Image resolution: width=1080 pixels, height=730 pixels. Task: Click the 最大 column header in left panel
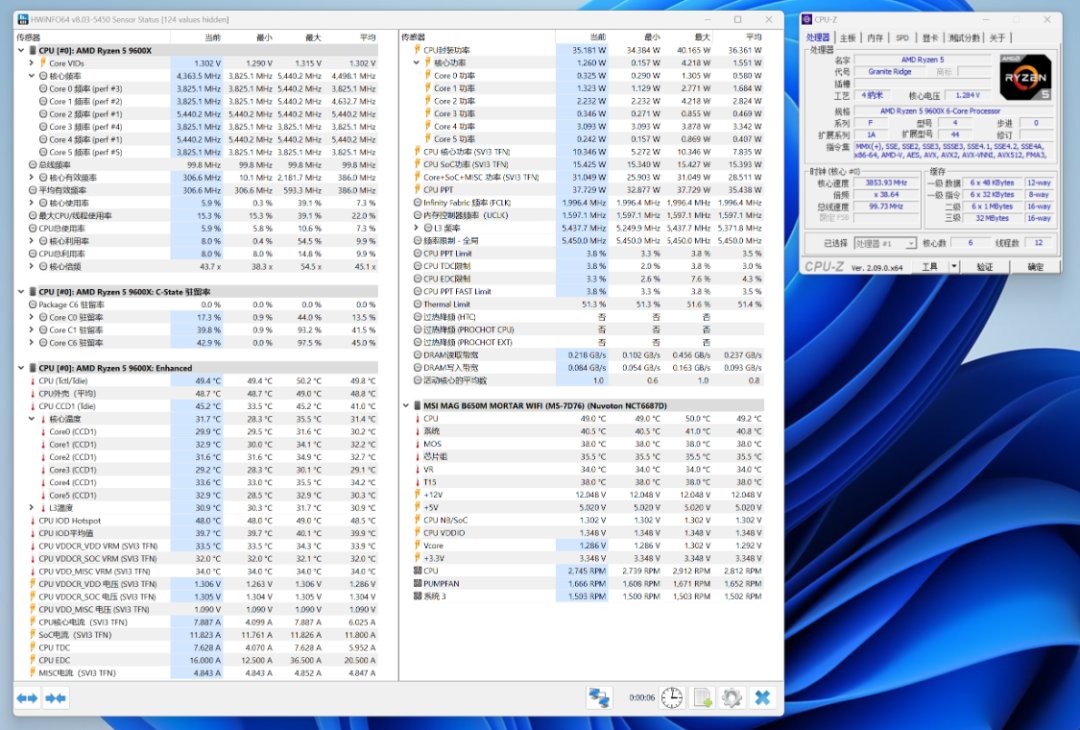[x=312, y=37]
